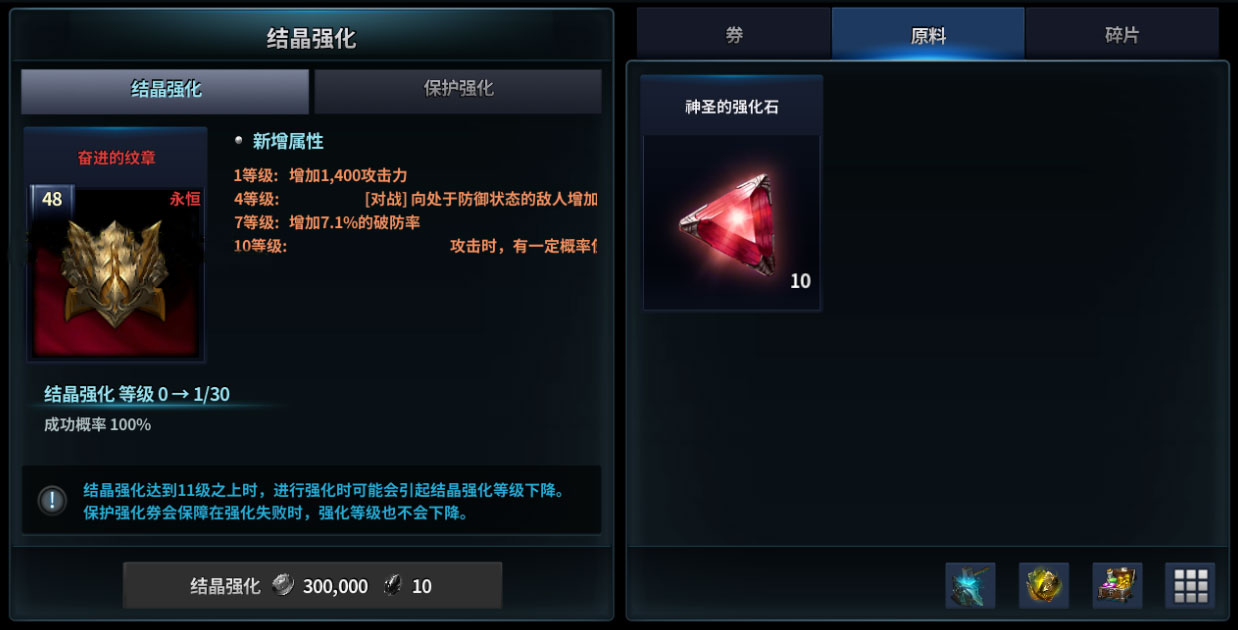Switch to the 保护强化 tab
Screen dimensions: 1238x630
[x=458, y=89]
